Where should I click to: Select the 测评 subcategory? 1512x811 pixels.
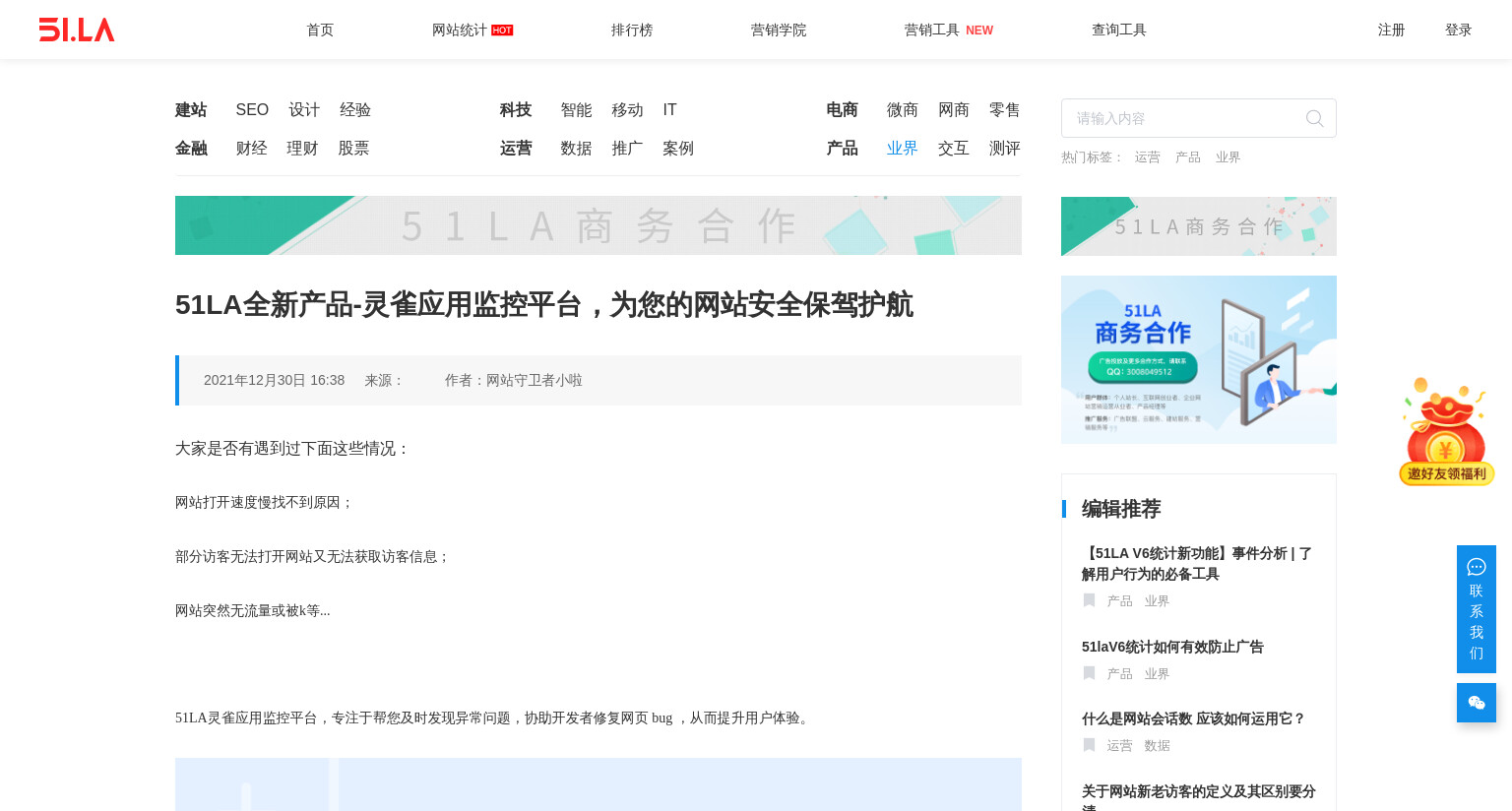coord(1005,149)
